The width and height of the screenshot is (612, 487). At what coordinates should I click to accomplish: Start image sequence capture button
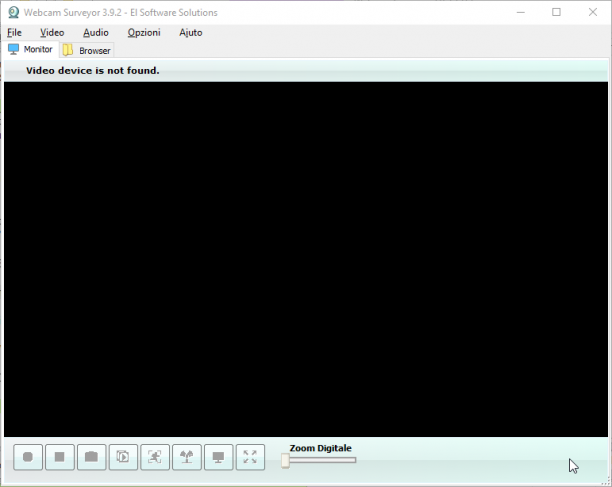click(123, 457)
